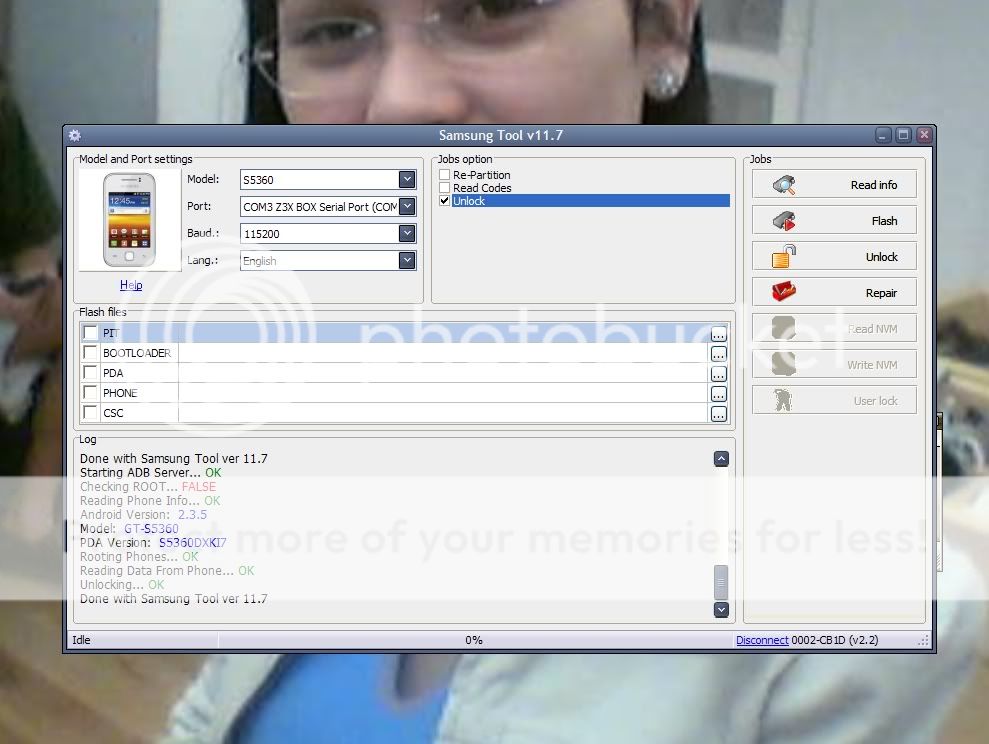
Task: Enable the Re-Partition checkbox
Action: click(443, 174)
